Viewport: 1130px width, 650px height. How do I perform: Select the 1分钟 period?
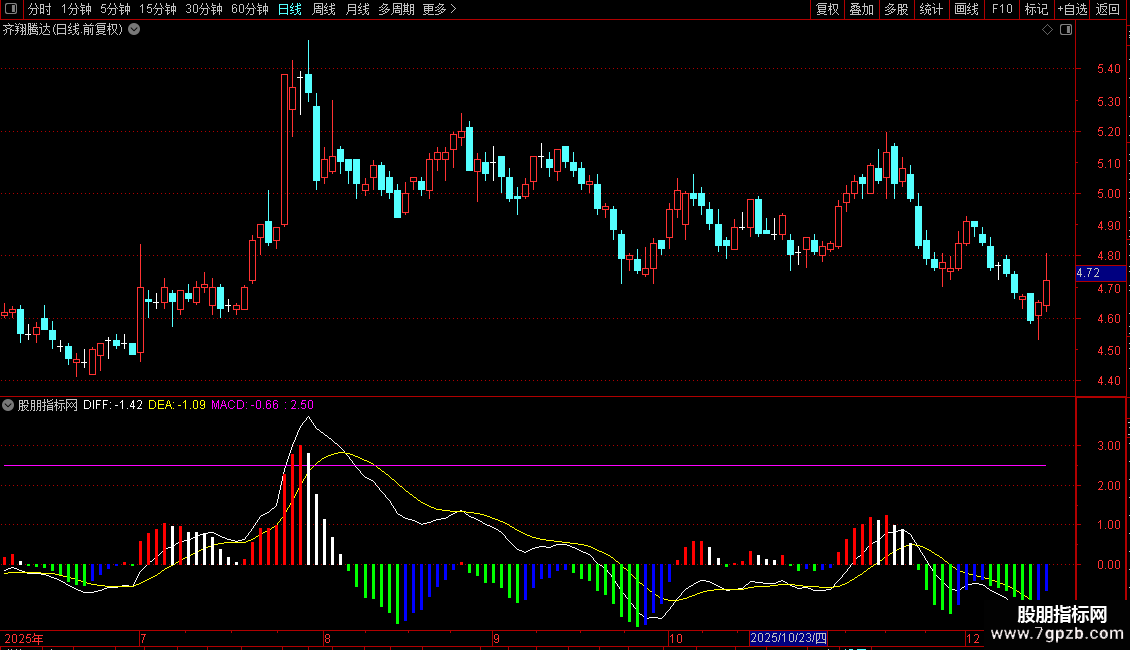point(76,9)
